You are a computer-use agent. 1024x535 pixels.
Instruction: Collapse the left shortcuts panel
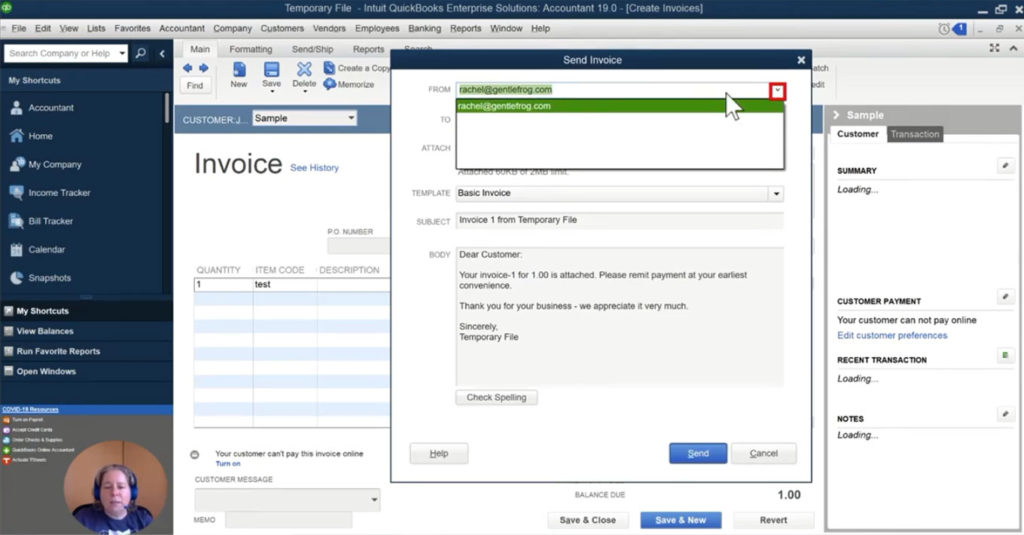(162, 53)
